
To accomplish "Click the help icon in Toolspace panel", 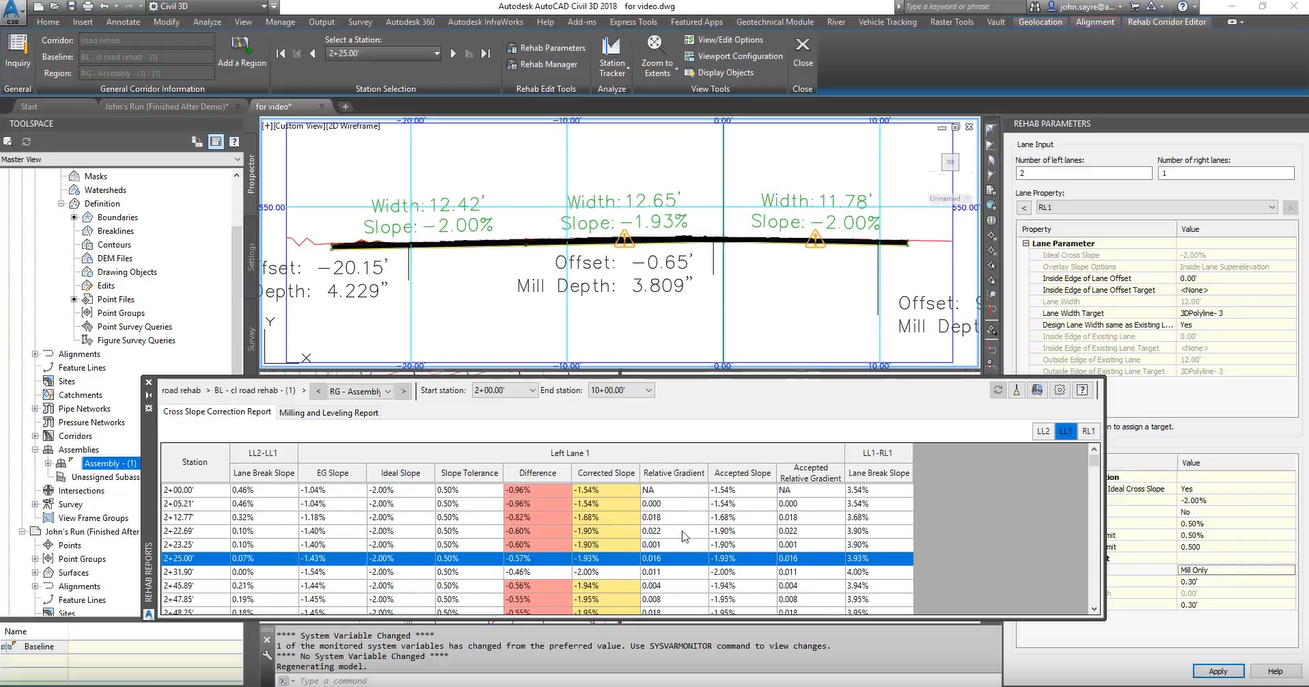I will click(x=234, y=142).
